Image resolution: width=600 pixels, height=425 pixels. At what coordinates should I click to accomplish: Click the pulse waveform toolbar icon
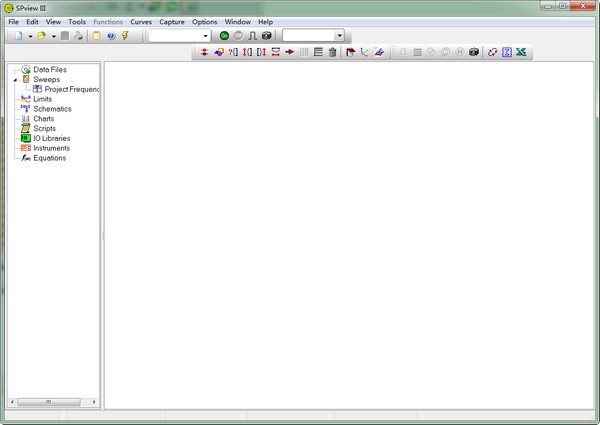point(253,36)
